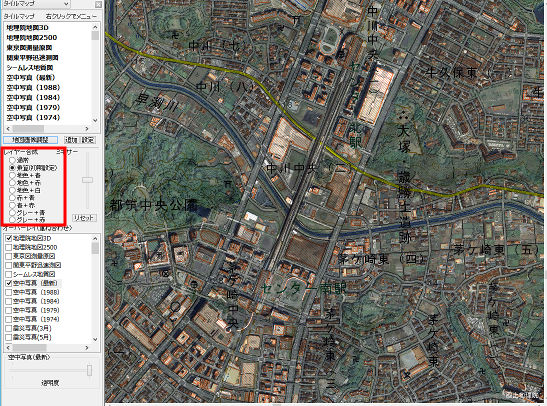Click the リセット button
547x406 pixels.
tap(84, 218)
